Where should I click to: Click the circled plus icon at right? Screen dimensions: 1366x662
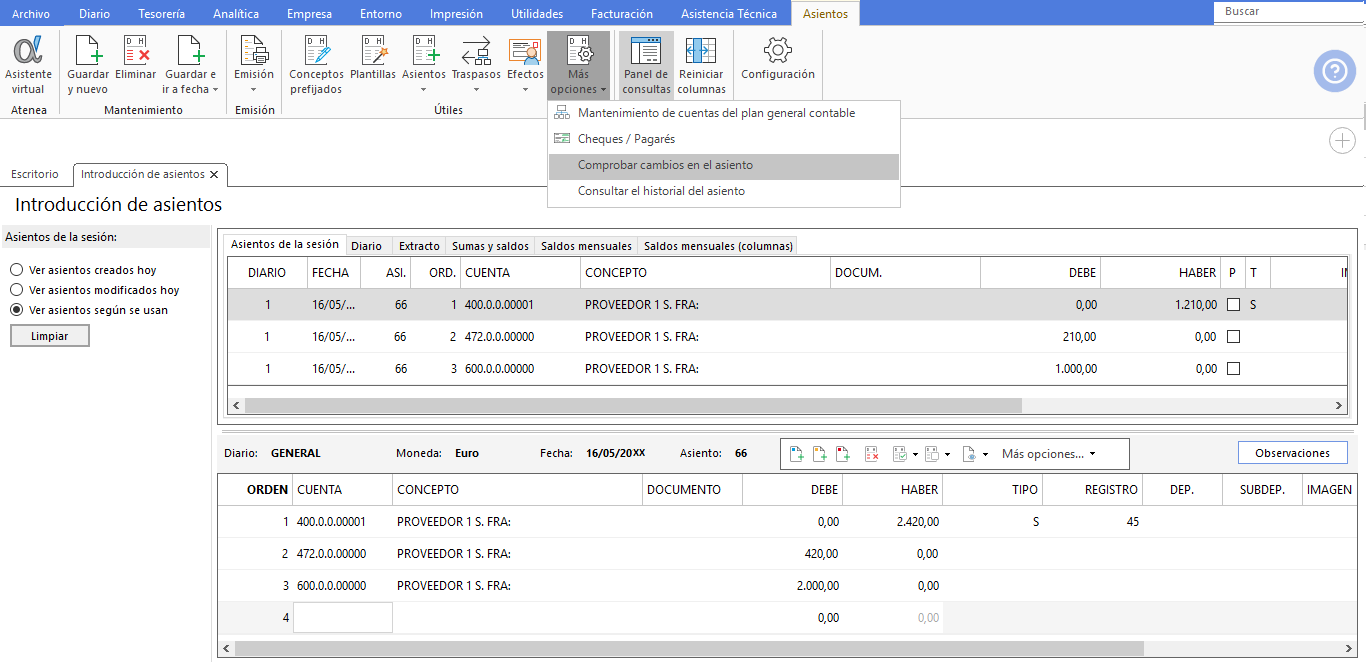(x=1342, y=141)
